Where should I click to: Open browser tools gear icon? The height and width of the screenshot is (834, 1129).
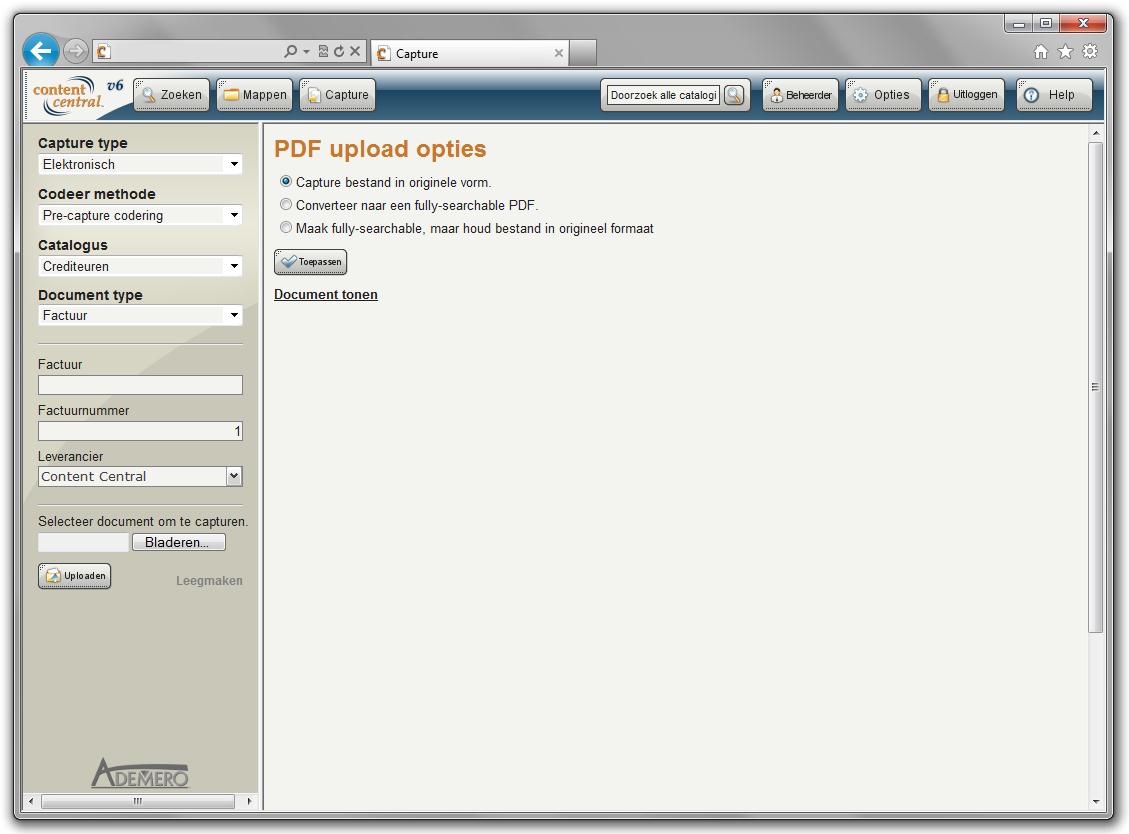[x=1090, y=52]
